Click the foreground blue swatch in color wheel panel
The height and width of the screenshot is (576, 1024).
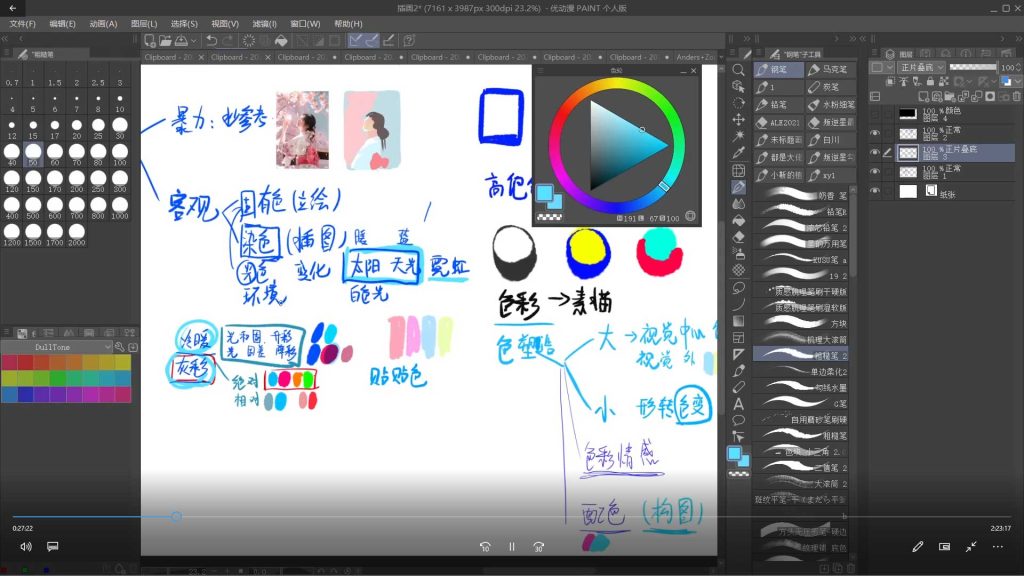[x=543, y=193]
